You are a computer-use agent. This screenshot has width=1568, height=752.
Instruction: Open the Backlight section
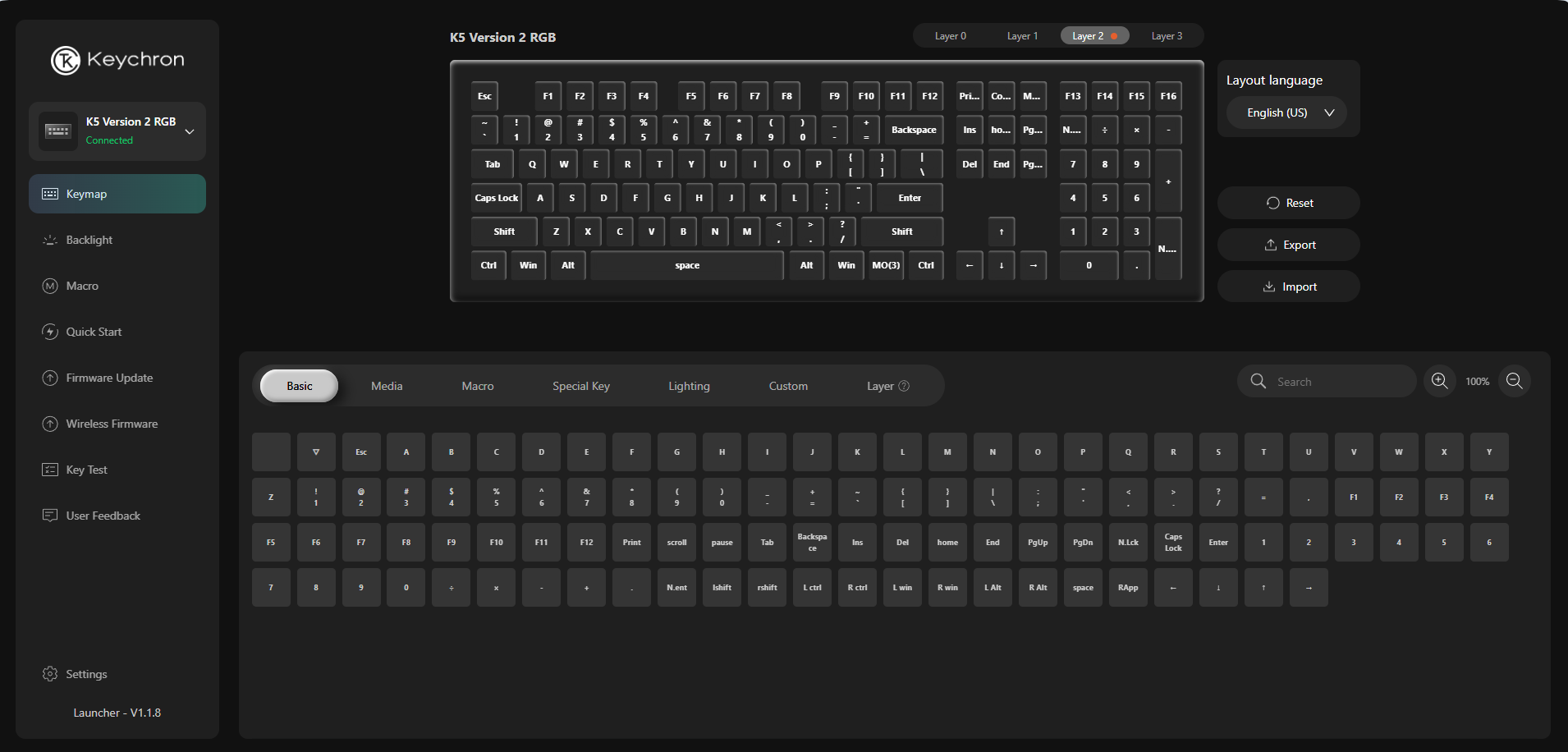pos(89,240)
